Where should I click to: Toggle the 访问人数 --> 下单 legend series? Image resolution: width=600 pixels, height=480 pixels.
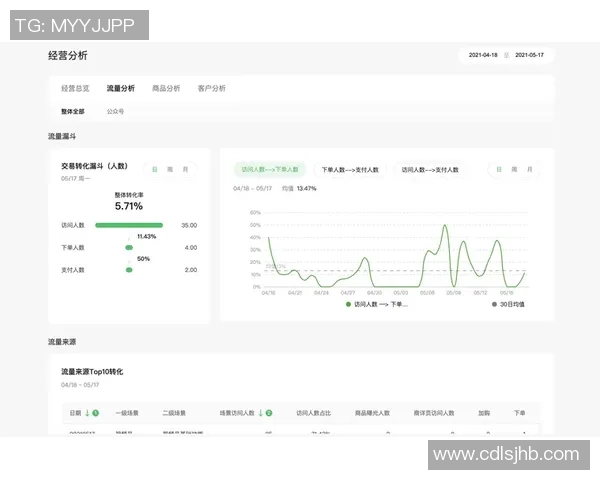point(377,304)
